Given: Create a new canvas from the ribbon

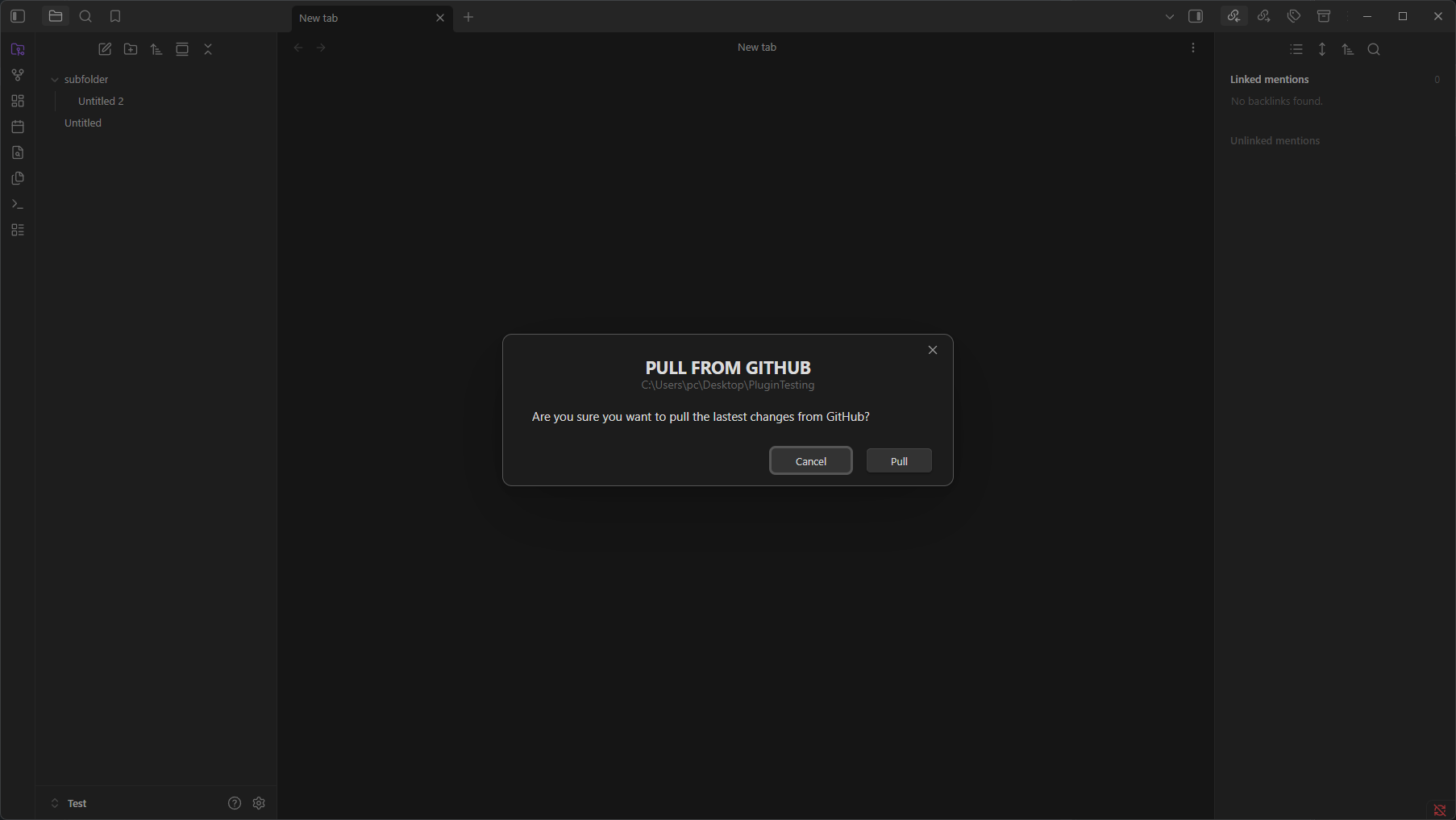Looking at the screenshot, I should [x=18, y=101].
